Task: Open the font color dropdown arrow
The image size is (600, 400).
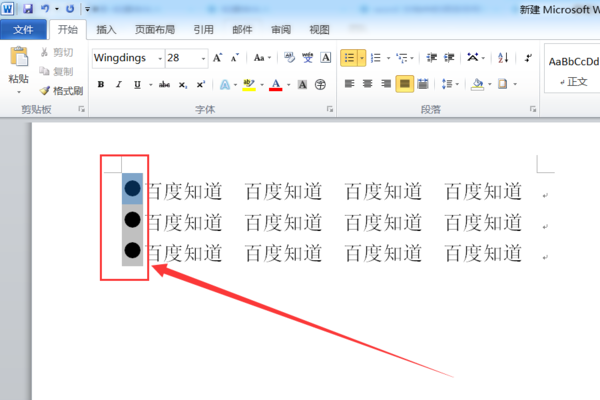Action: pyautogui.click(x=289, y=85)
